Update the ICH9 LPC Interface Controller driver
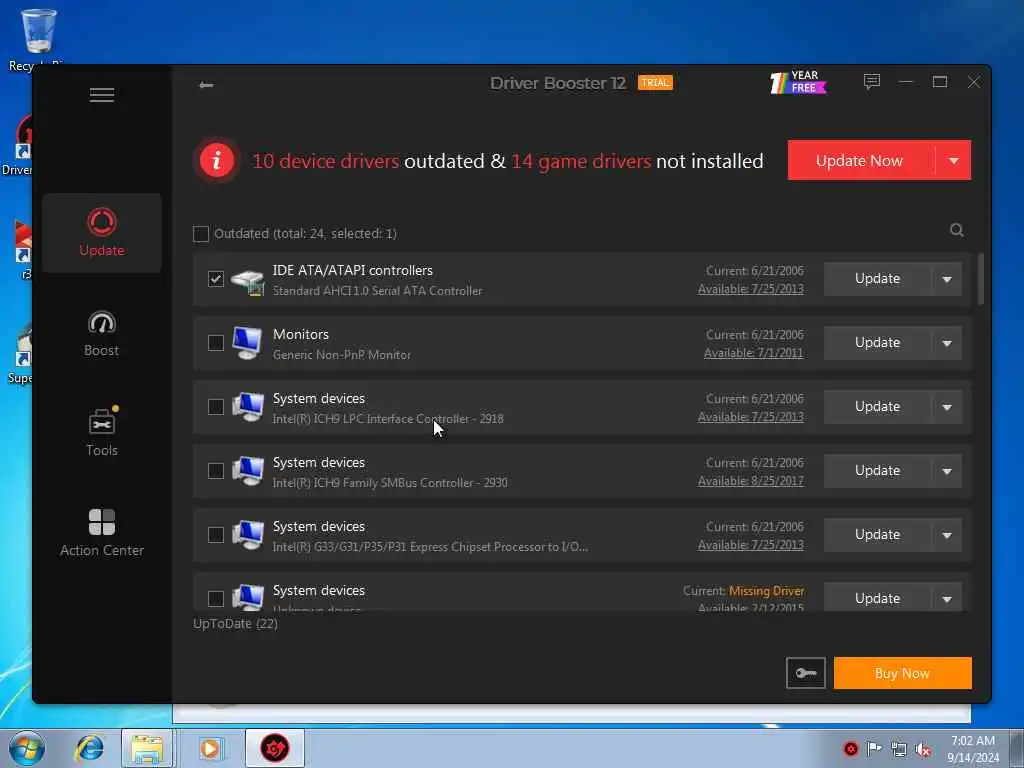This screenshot has height=768, width=1024. pos(878,407)
